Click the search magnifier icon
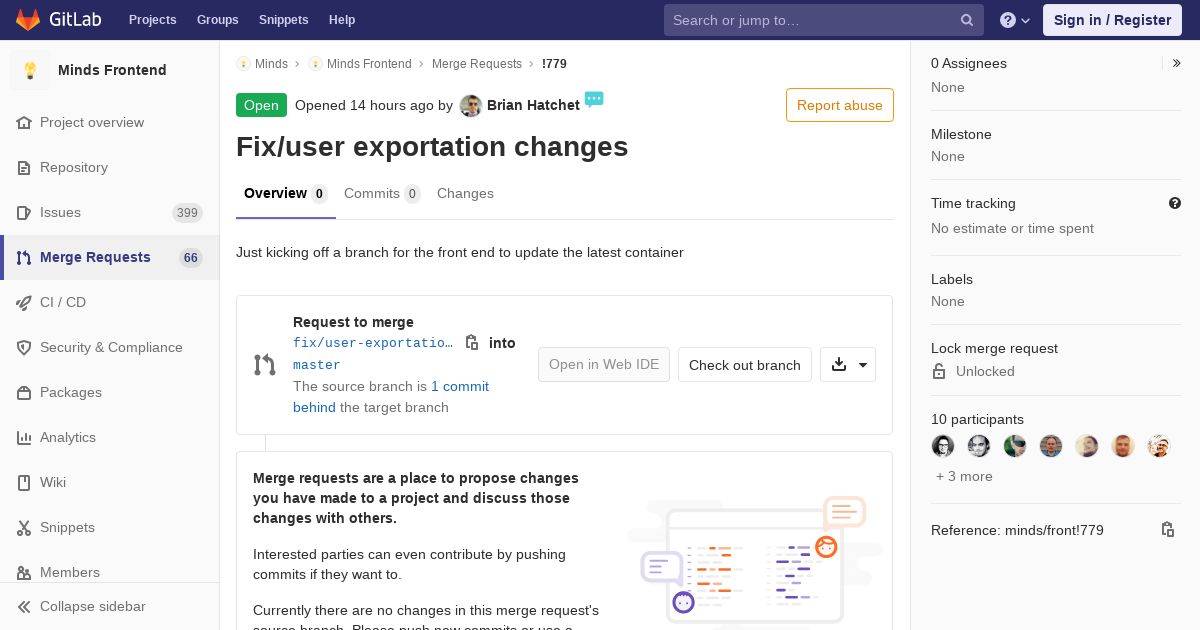Viewport: 1200px width, 630px height. pyautogui.click(x=967, y=20)
